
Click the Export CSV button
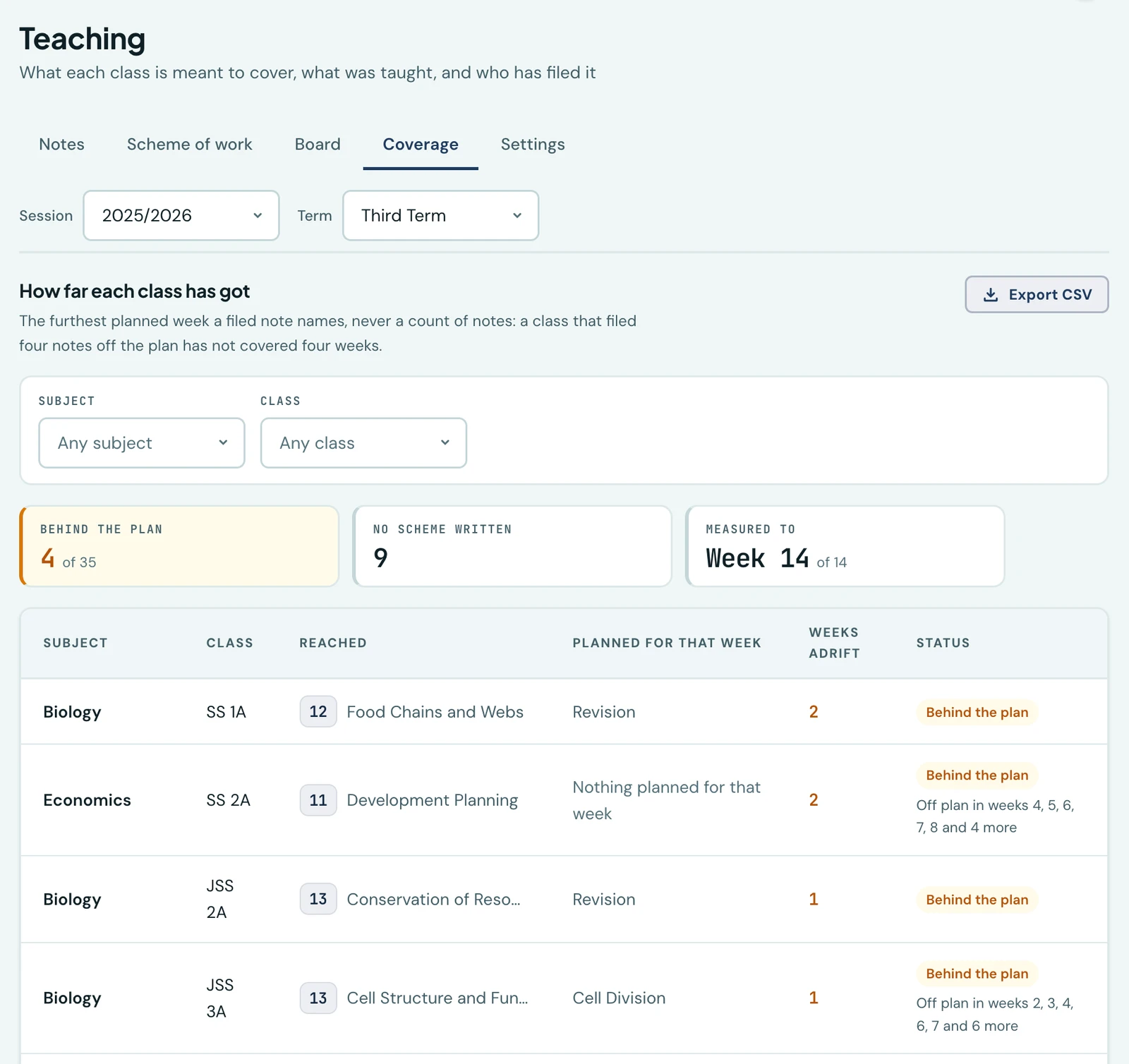click(x=1037, y=294)
